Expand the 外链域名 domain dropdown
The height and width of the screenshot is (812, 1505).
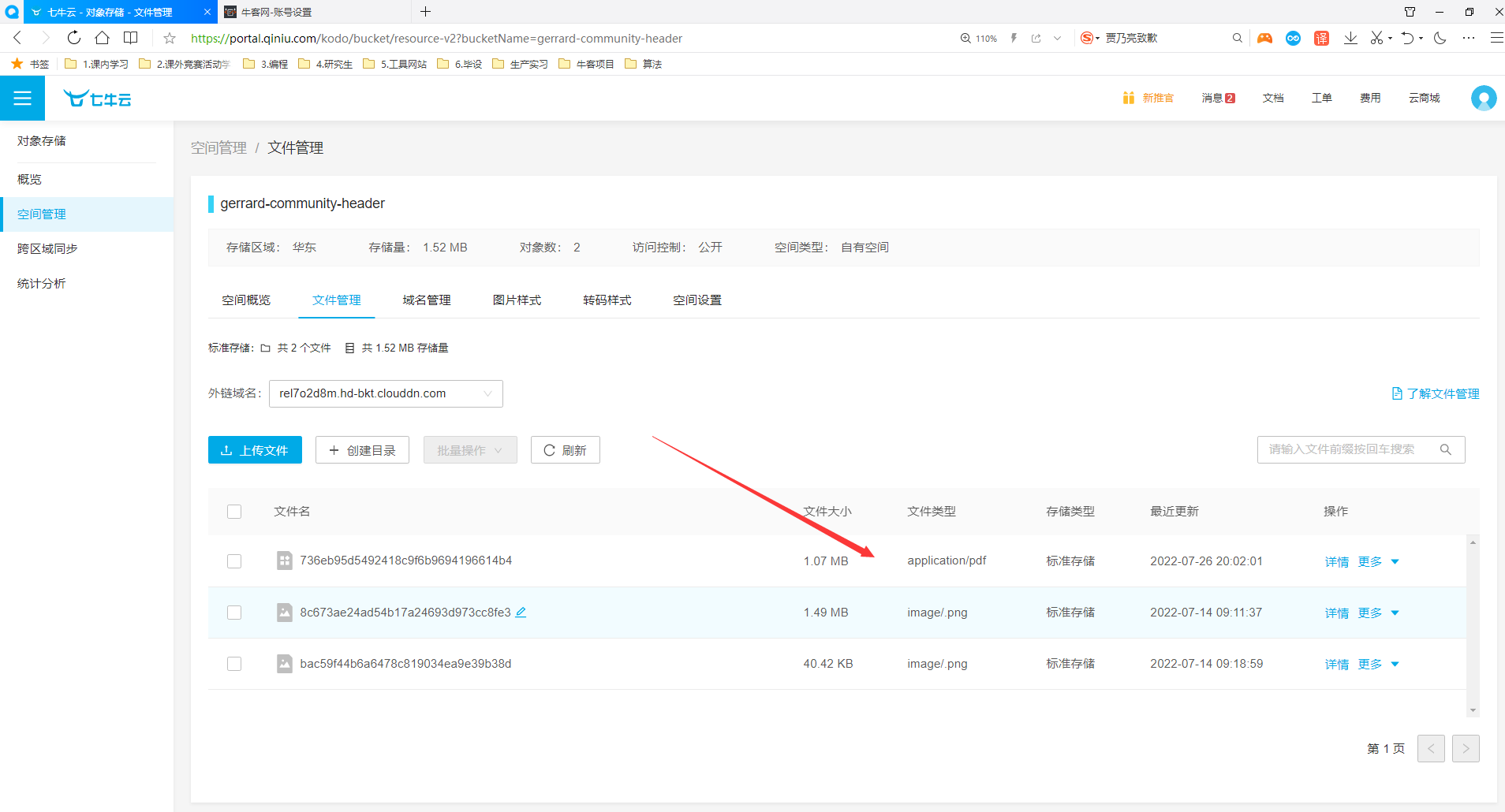coord(386,393)
